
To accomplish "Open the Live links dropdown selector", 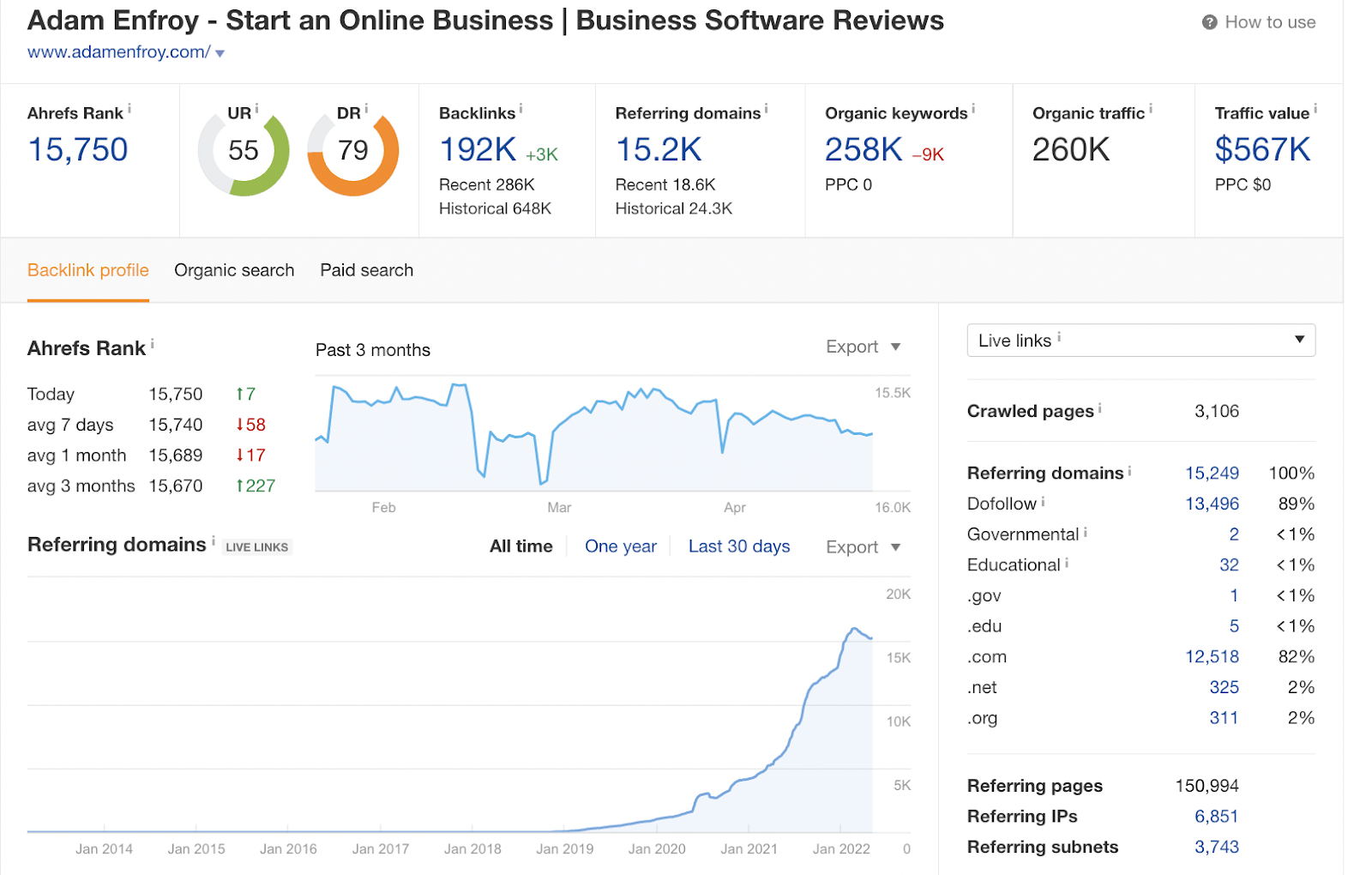I will tap(1140, 341).
